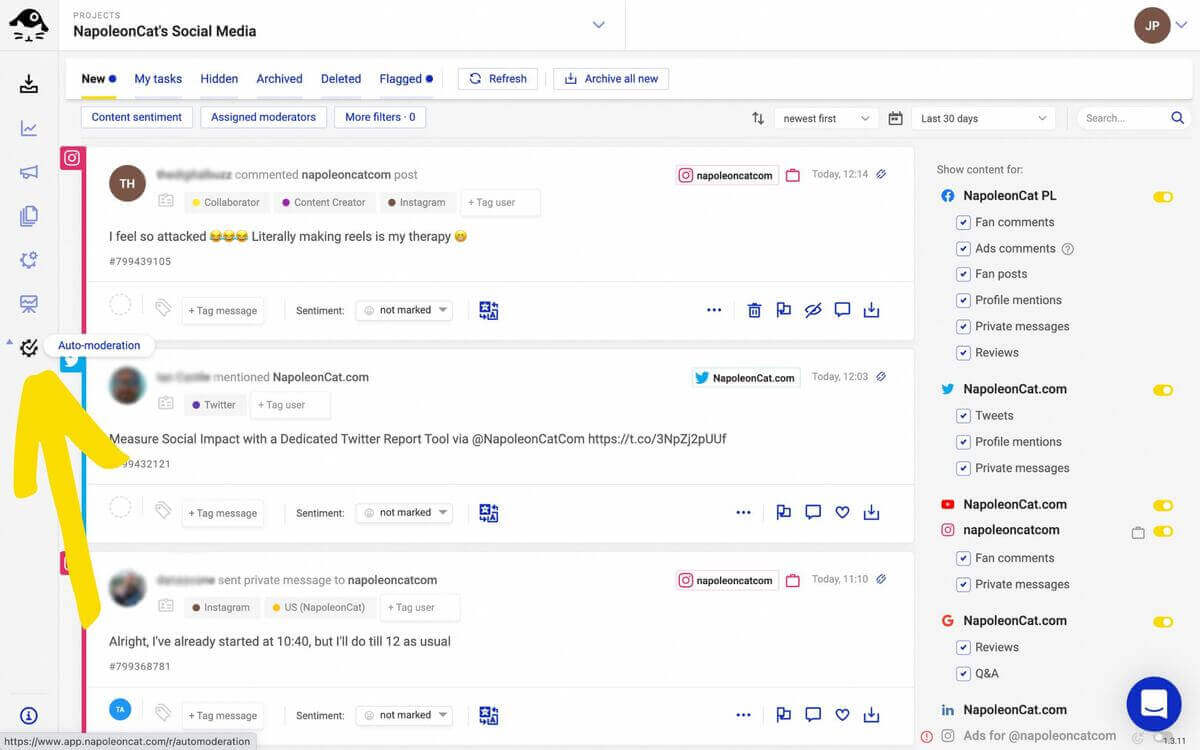Click the info icon at the sidebar bottom
The width and height of the screenshot is (1200, 750).
(x=29, y=716)
